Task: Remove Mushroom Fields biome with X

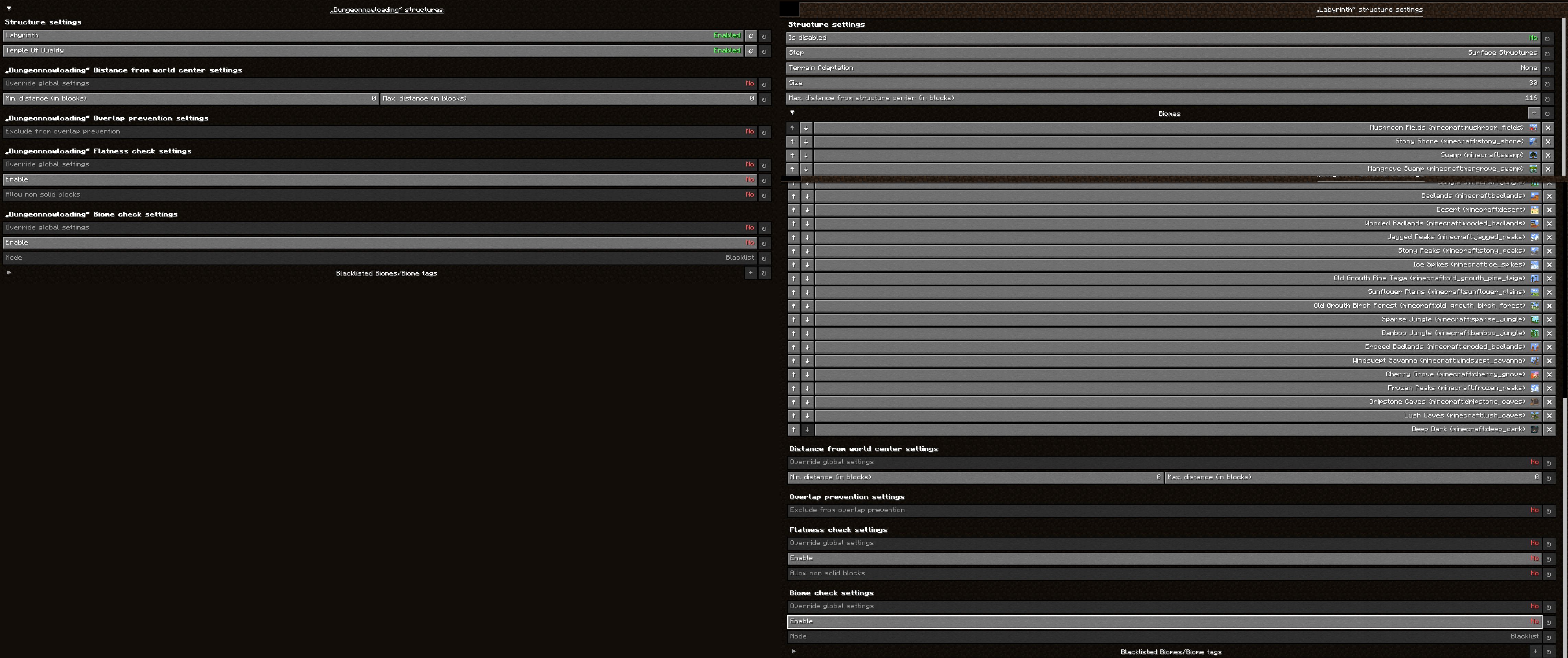Action: click(x=1548, y=128)
